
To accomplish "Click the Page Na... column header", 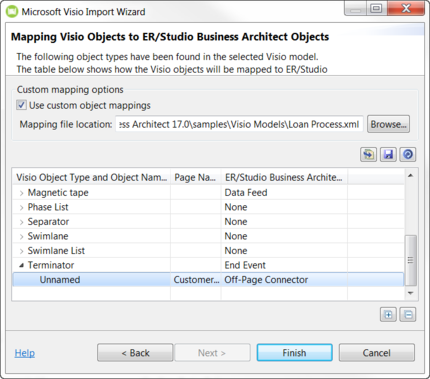I will pyautogui.click(x=196, y=177).
